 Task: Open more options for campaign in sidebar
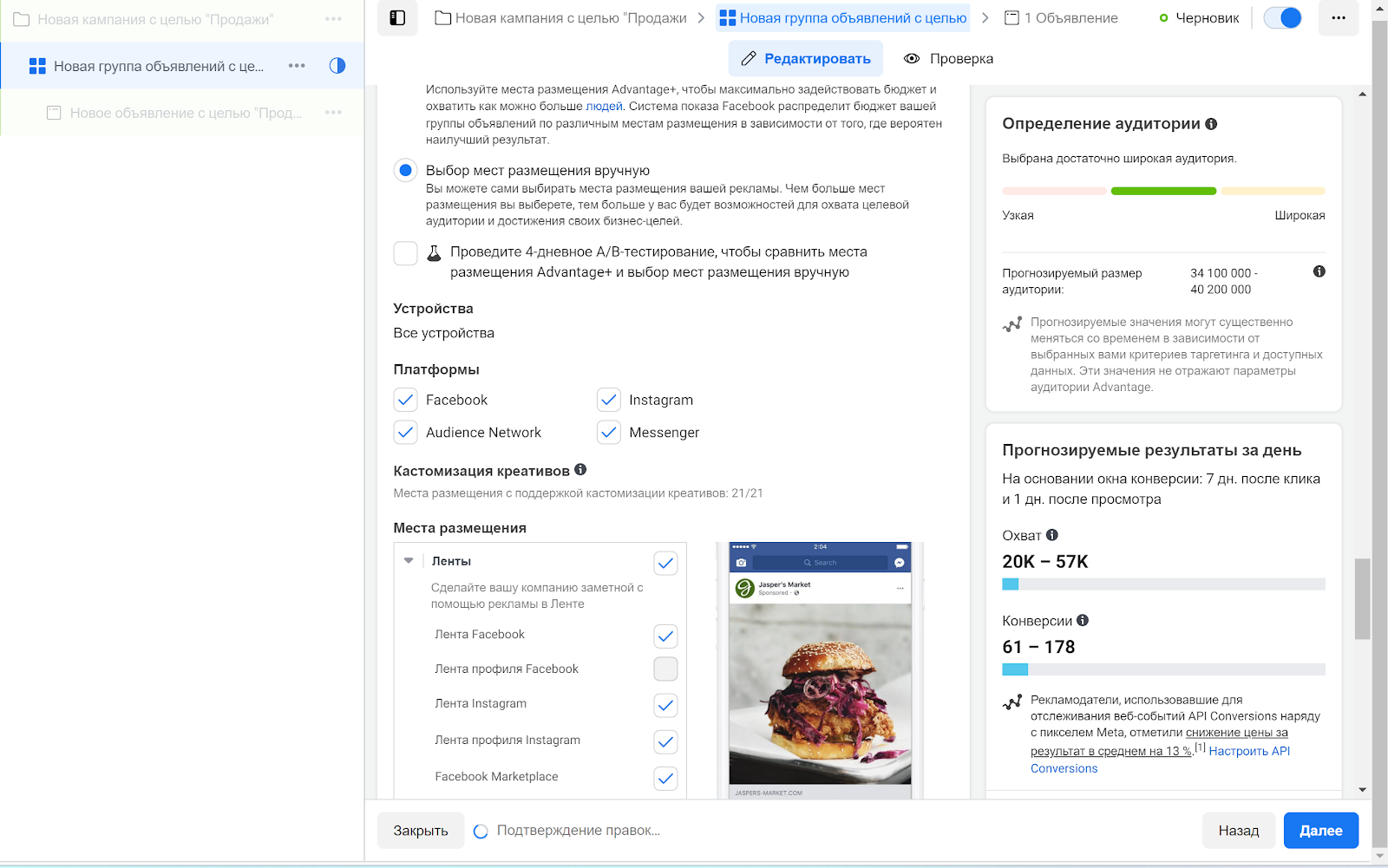pyautogui.click(x=333, y=19)
